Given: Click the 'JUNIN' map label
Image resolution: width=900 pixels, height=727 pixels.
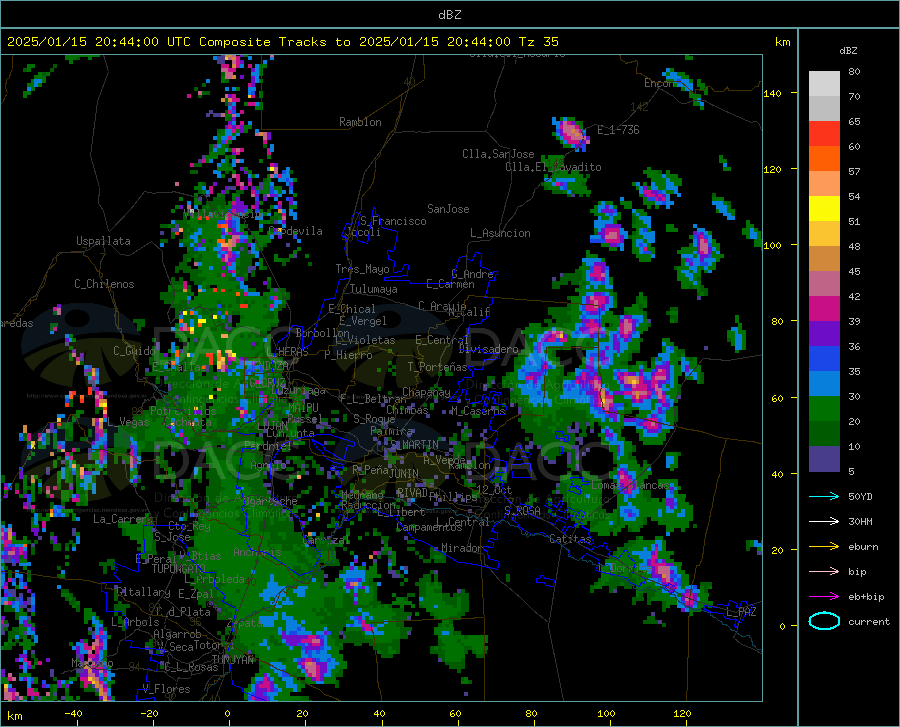Looking at the screenshot, I should (x=404, y=474).
